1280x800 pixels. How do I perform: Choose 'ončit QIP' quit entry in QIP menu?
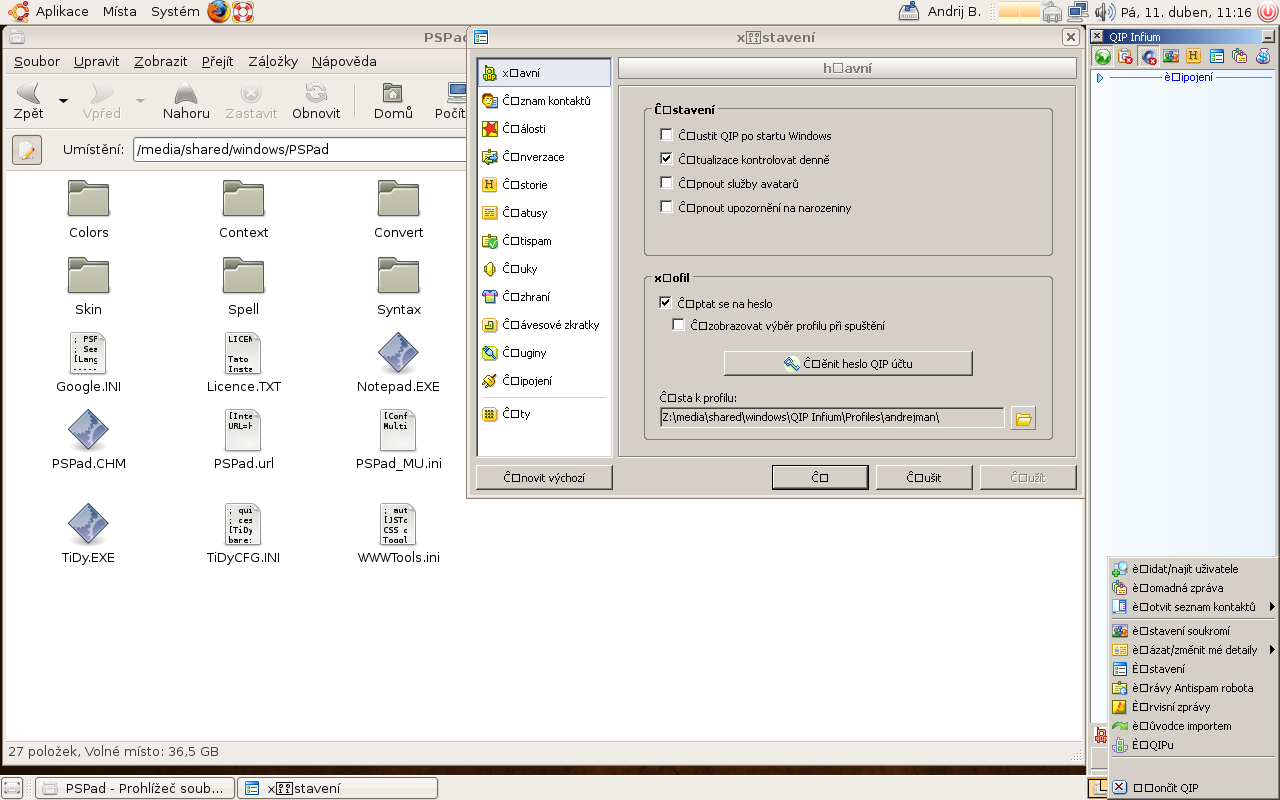(1192, 788)
